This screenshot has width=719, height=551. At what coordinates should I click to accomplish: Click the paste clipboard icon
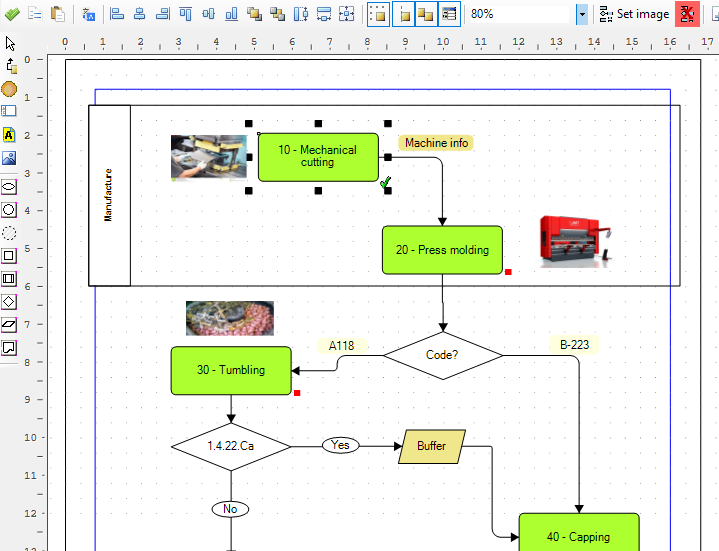pyautogui.click(x=58, y=14)
